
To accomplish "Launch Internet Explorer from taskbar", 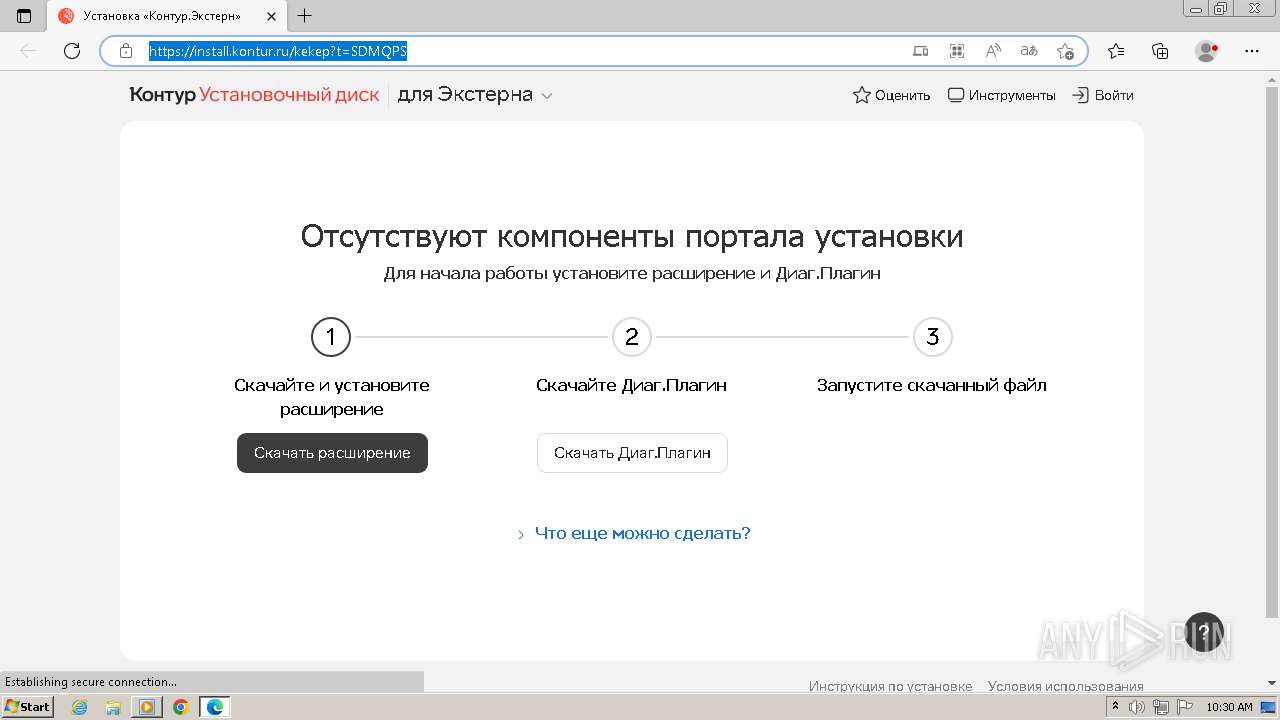I will [80, 707].
